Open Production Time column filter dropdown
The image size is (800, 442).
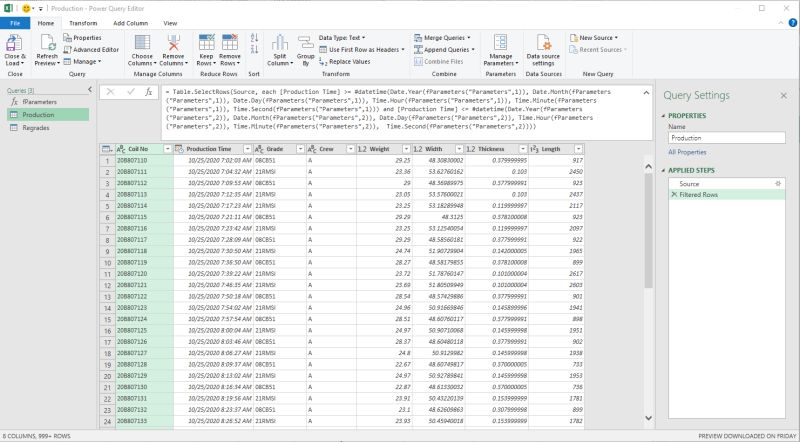tap(247, 149)
